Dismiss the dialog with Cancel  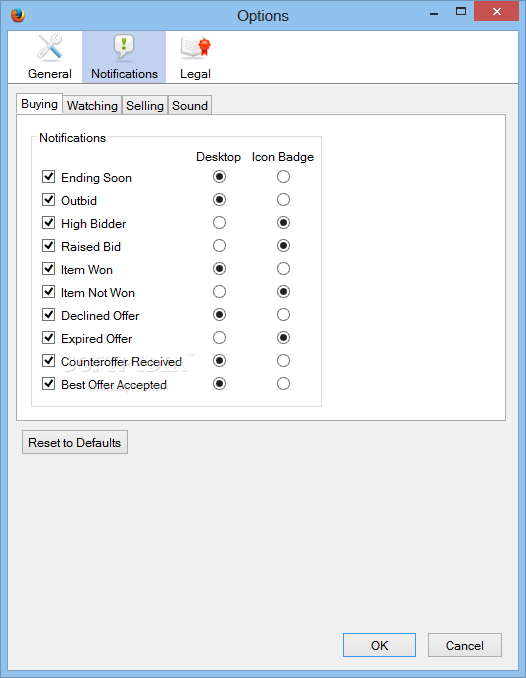click(465, 646)
